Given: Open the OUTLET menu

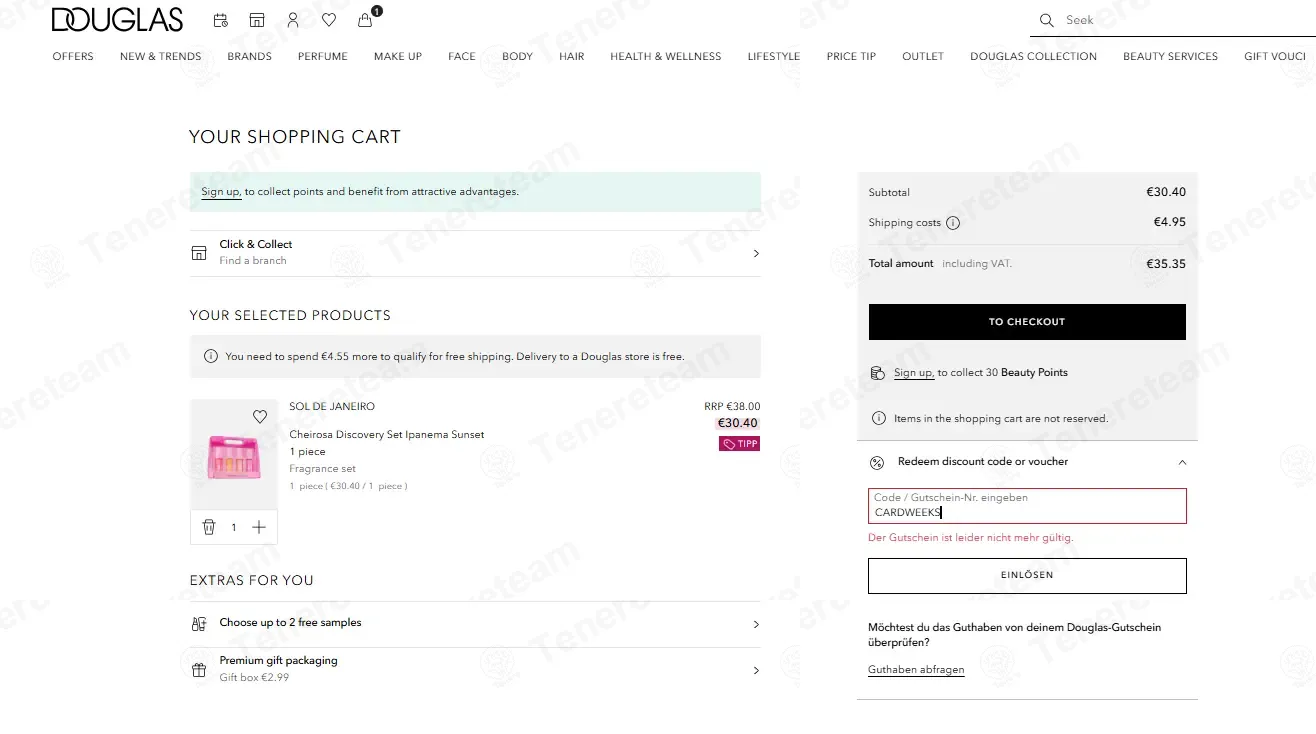Looking at the screenshot, I should pyautogui.click(x=923, y=56).
